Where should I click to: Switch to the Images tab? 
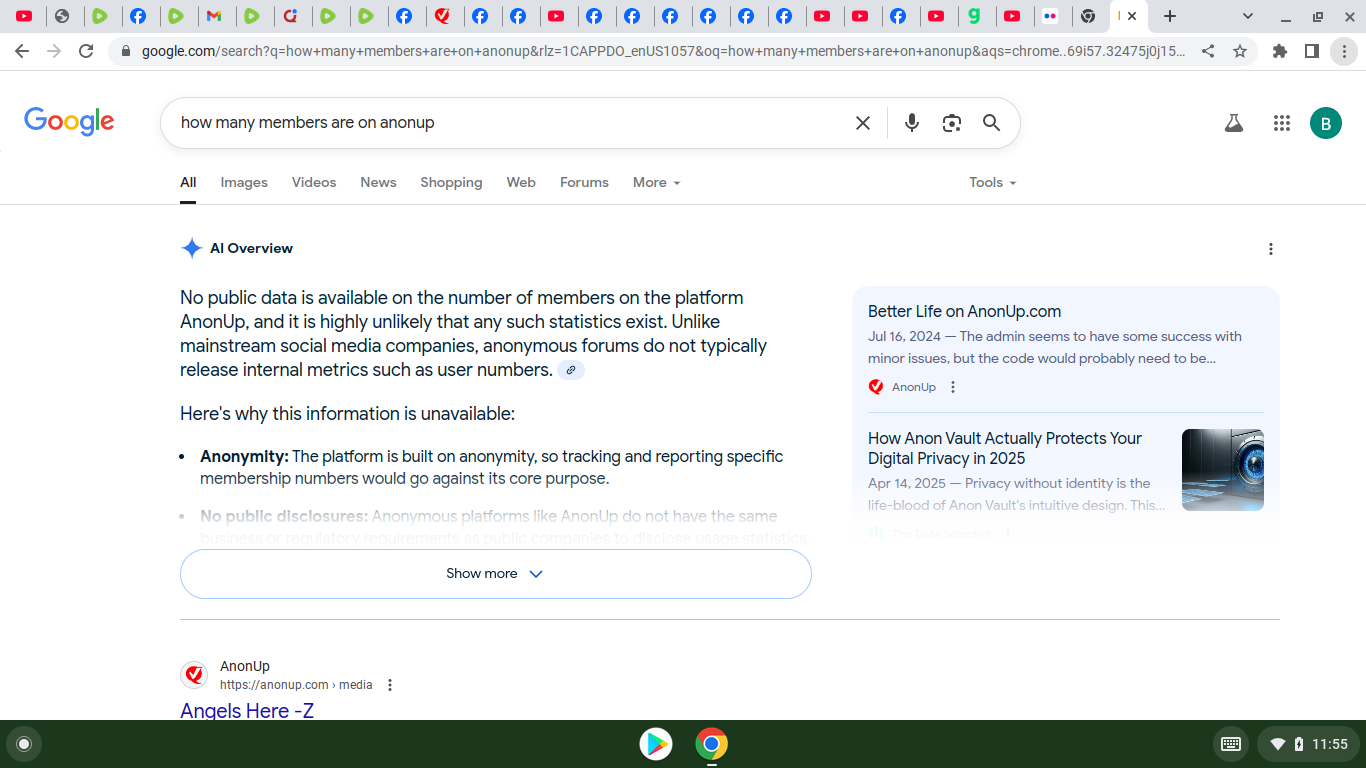point(244,182)
